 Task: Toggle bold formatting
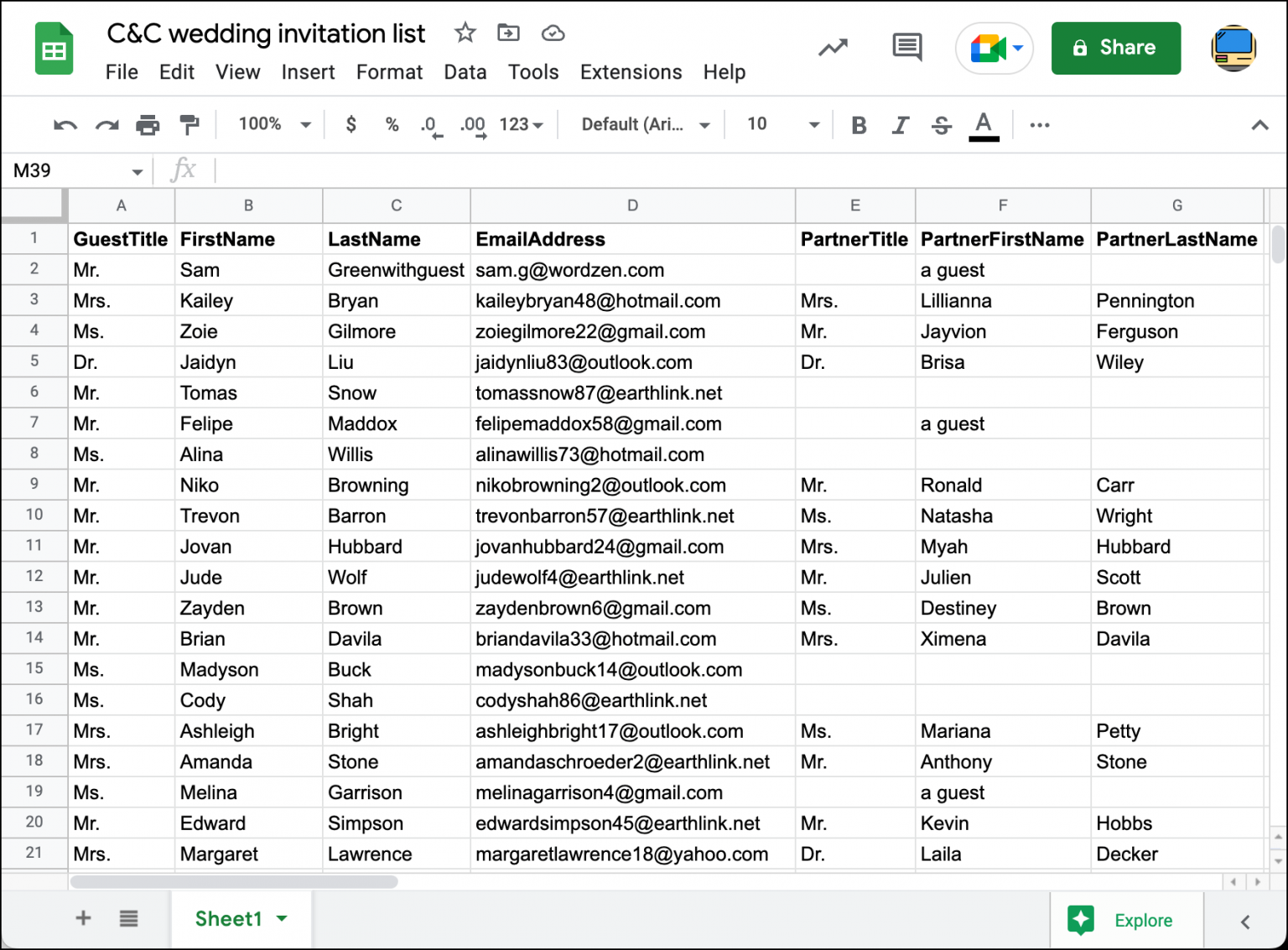tap(858, 124)
